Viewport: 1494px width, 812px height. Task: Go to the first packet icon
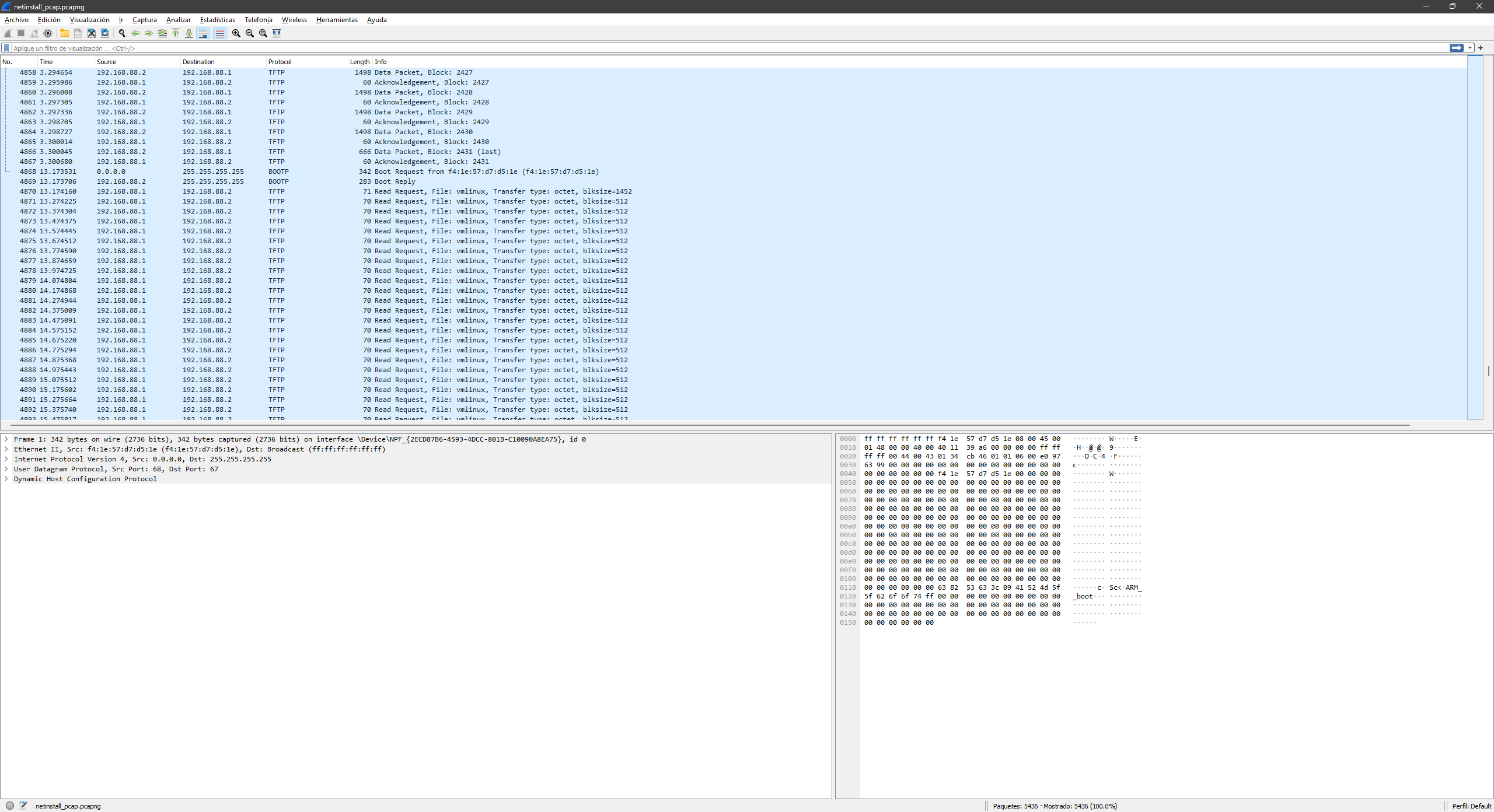(176, 33)
